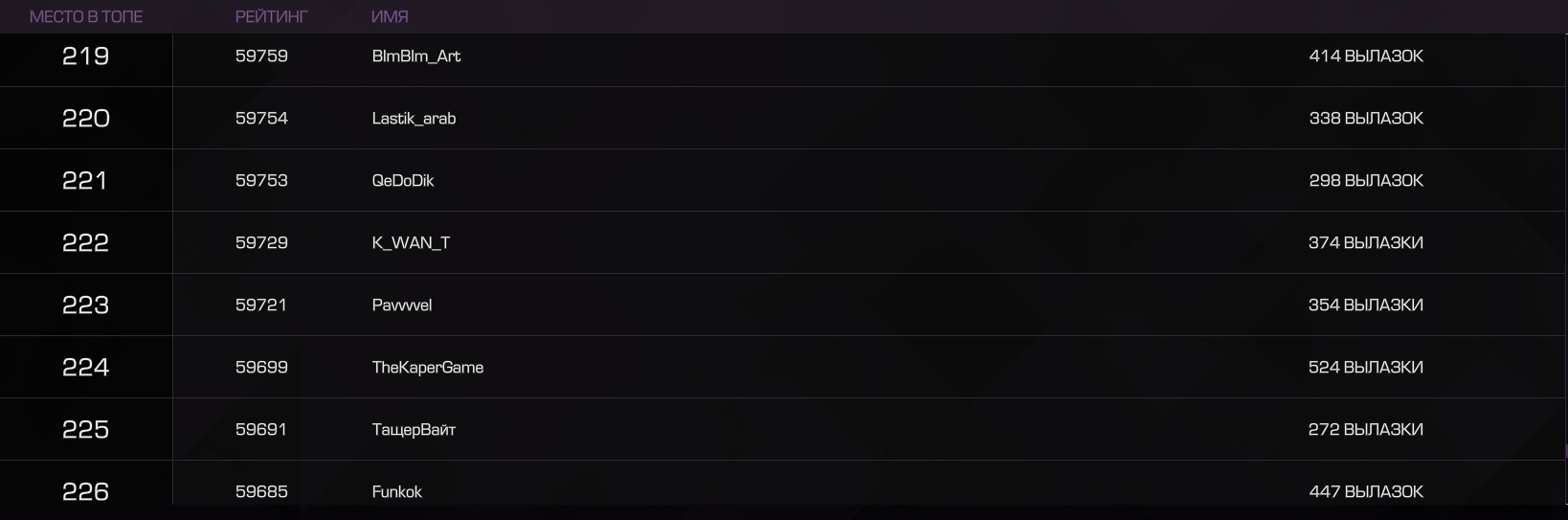Open player BlmBlm_Art's profile
Image resolution: width=1568 pixels, height=520 pixels.
tap(416, 57)
